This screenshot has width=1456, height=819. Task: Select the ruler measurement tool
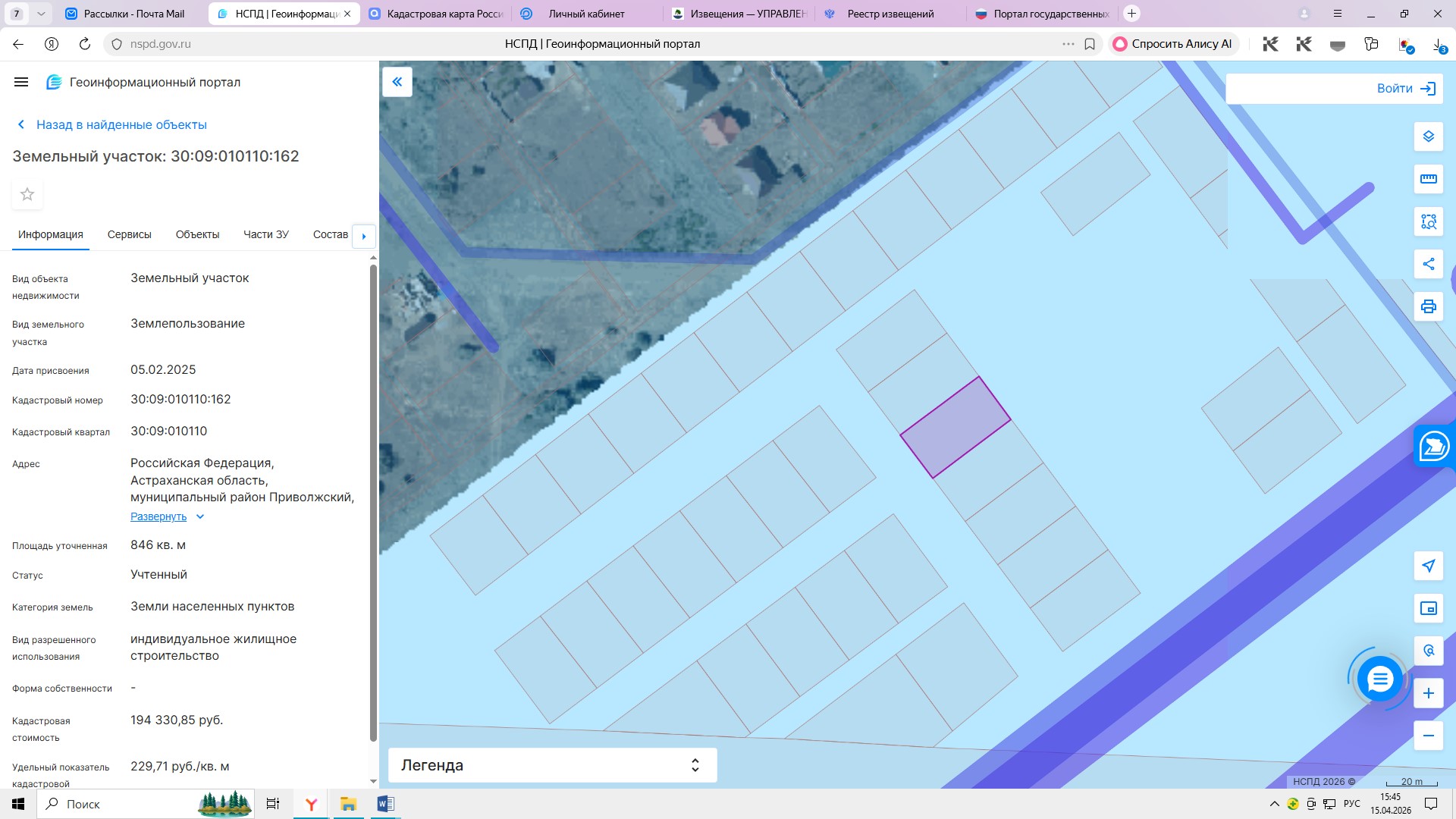click(1428, 179)
